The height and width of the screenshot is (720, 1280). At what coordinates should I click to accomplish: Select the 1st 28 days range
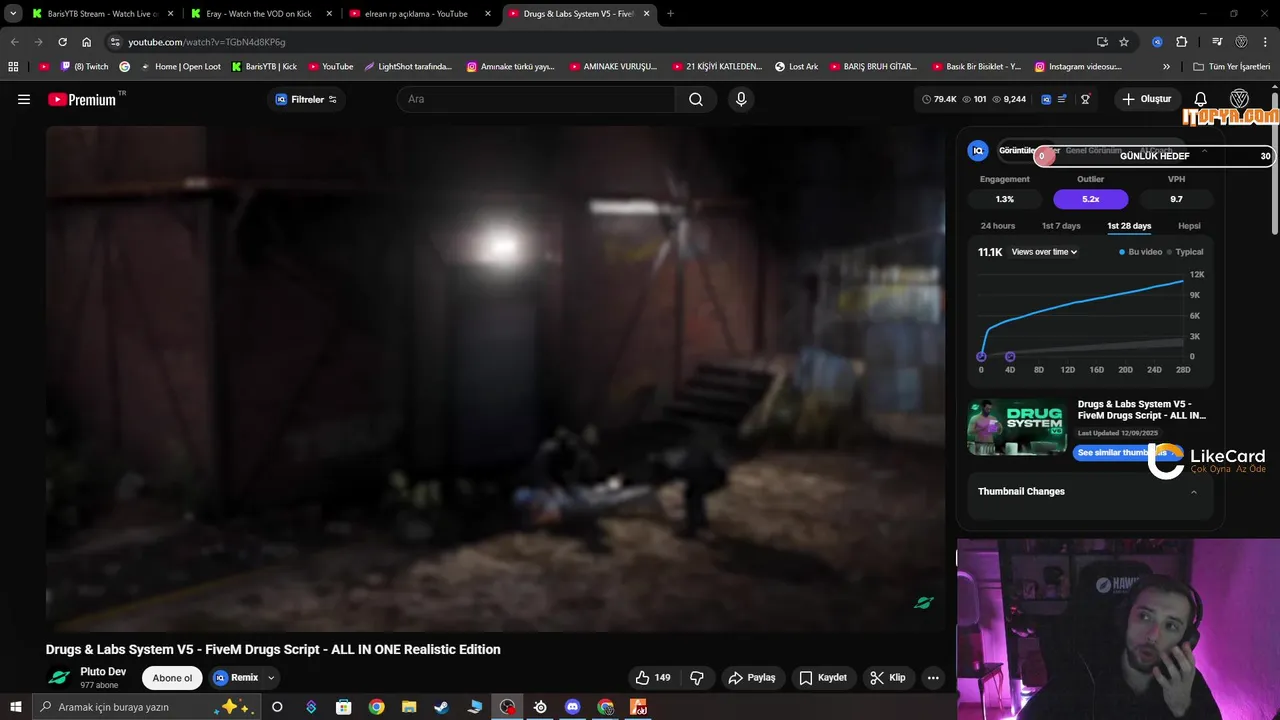click(x=1129, y=226)
